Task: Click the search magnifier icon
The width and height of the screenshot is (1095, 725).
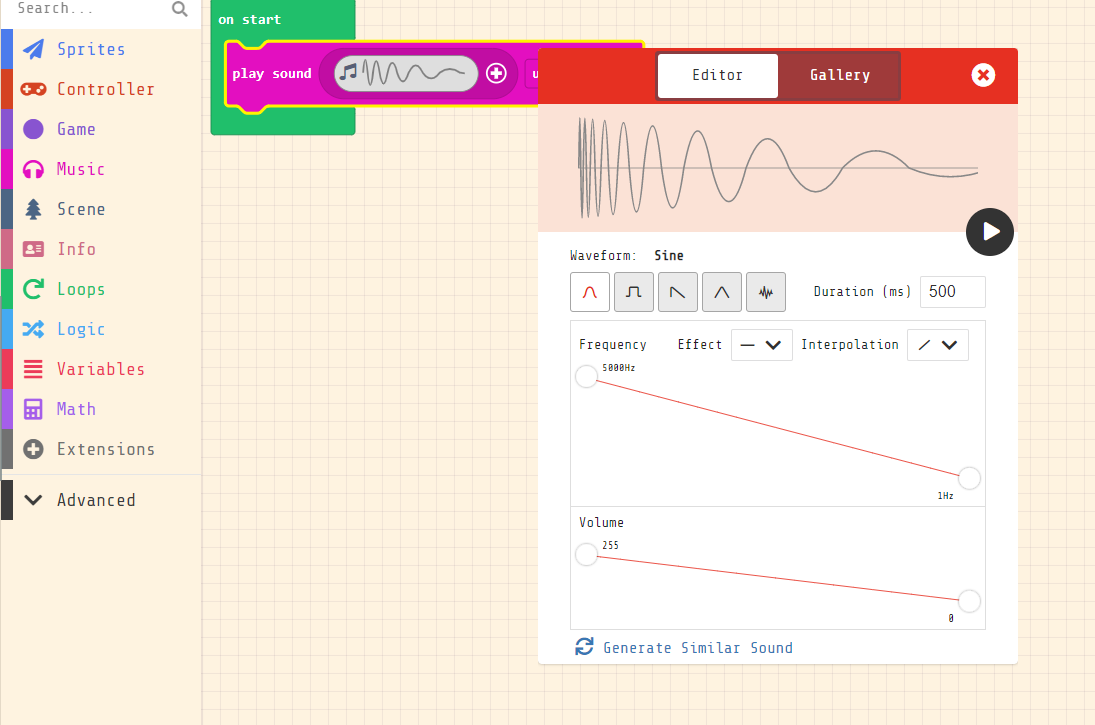Action: pos(179,9)
